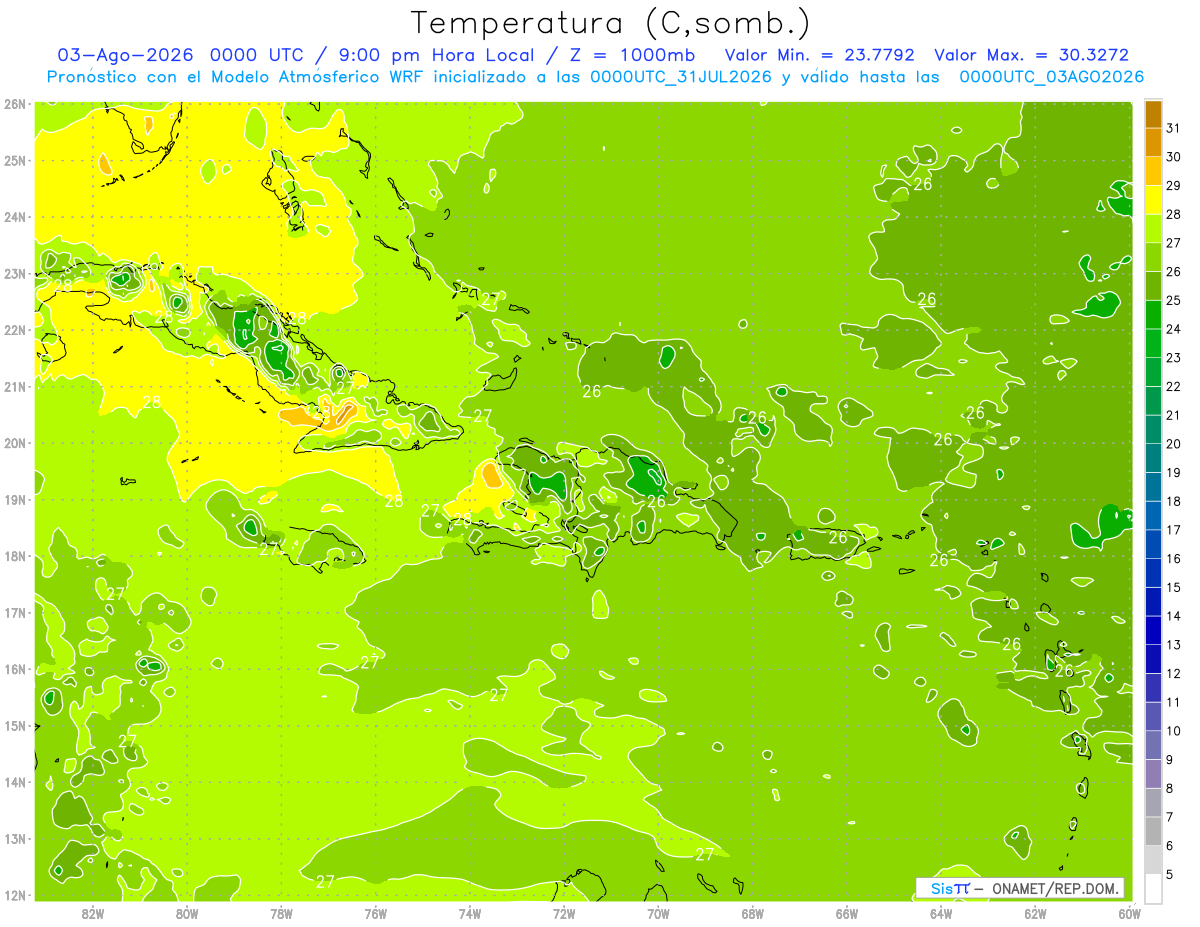Click the "Sisπ" logo text

949,888
